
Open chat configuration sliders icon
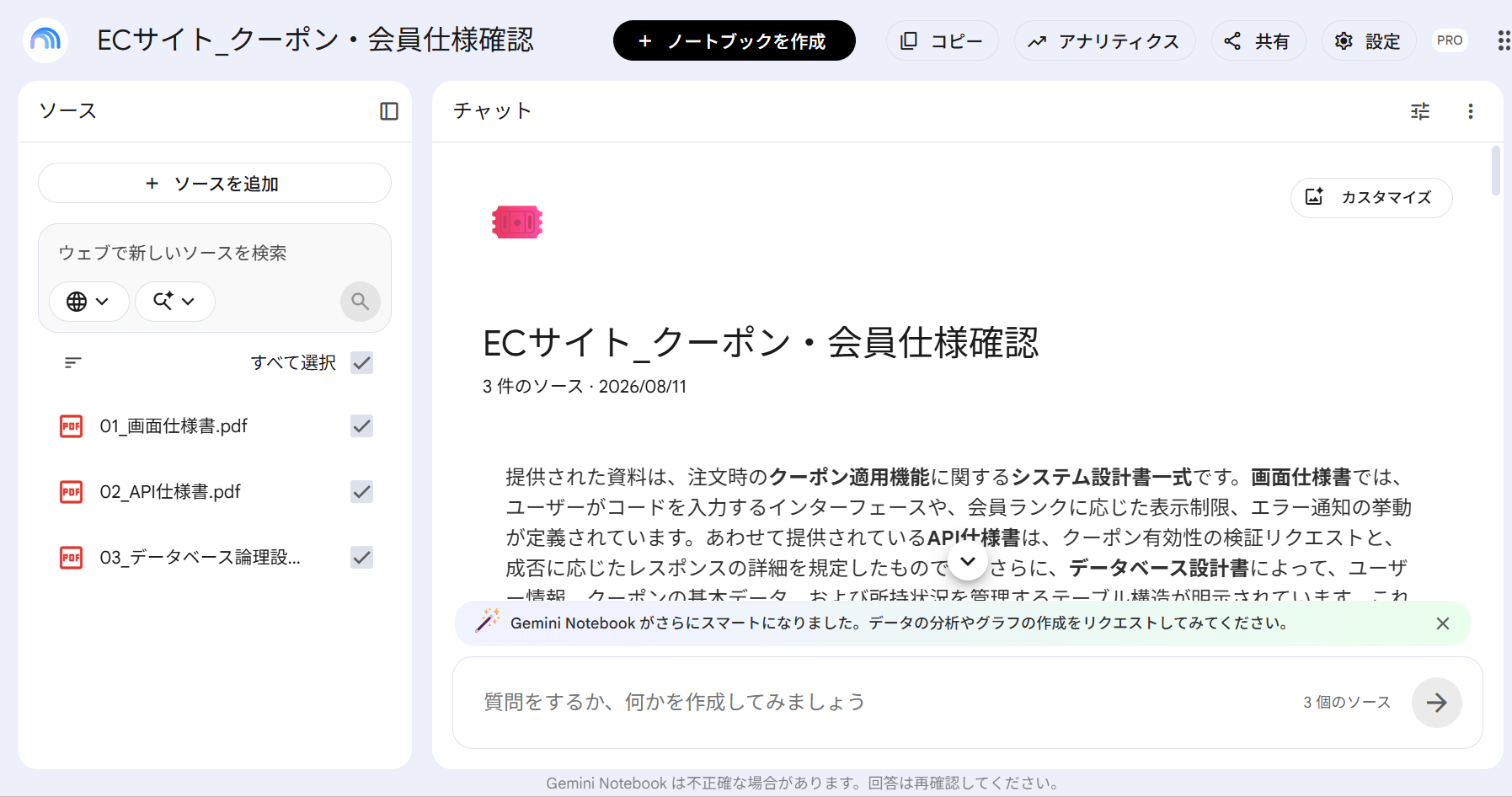(x=1420, y=111)
